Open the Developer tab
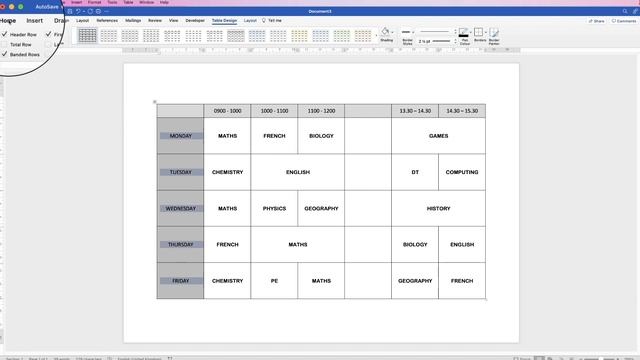 point(195,20)
